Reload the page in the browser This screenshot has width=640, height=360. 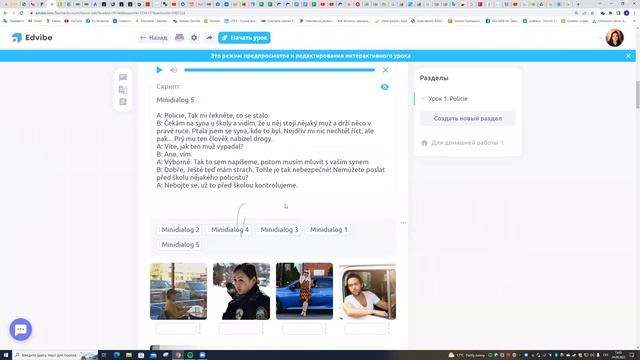21,13
